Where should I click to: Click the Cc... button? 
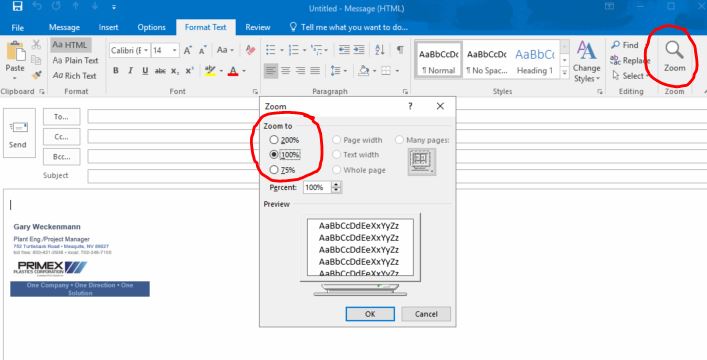pos(61,137)
